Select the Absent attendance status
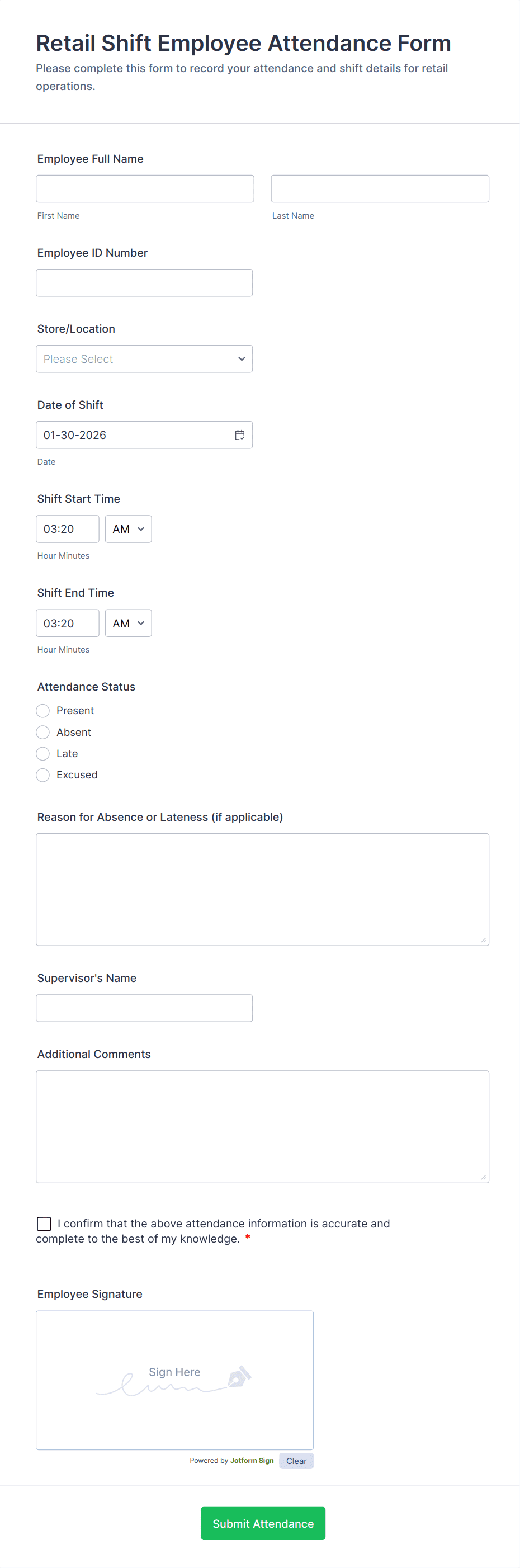This screenshot has width=520, height=1568. click(x=42, y=731)
